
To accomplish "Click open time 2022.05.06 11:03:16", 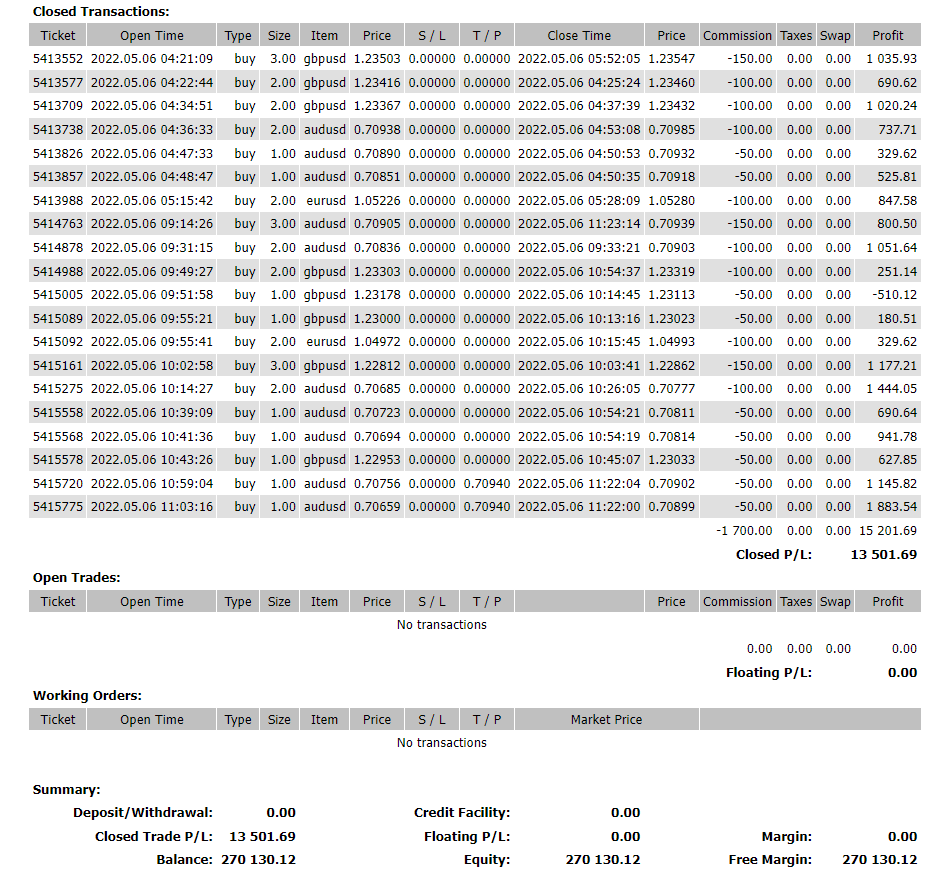I will click(x=152, y=507).
